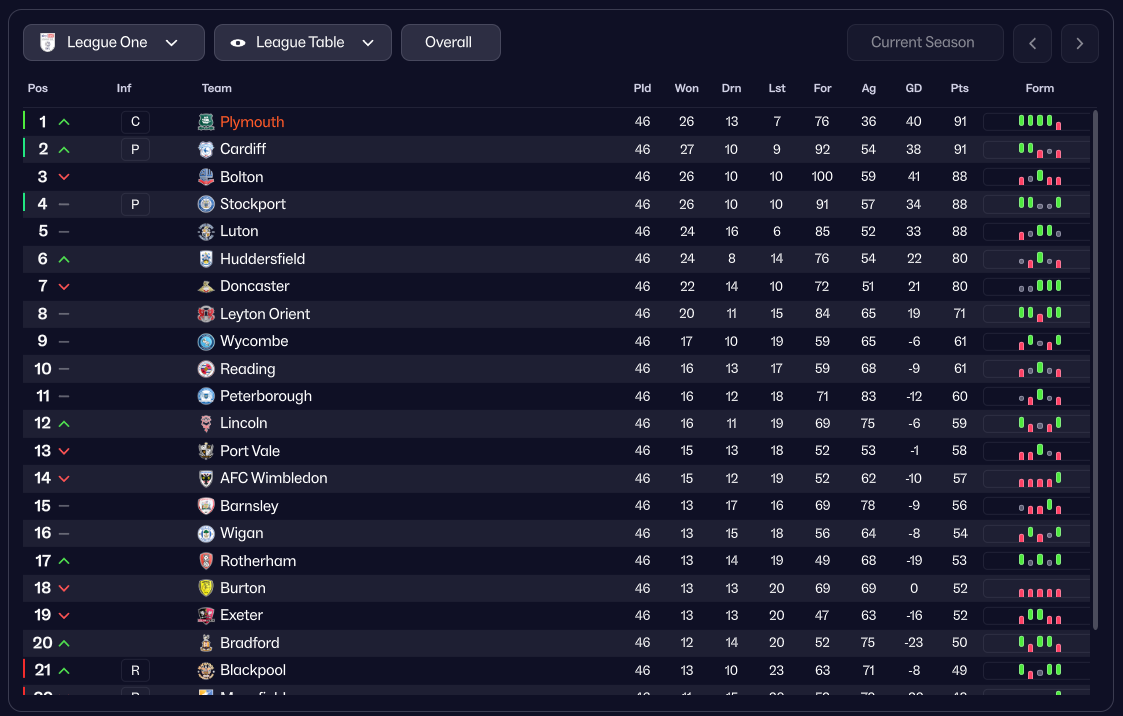The height and width of the screenshot is (716, 1123).
Task: Open the Plymouth team link
Action: click(252, 122)
